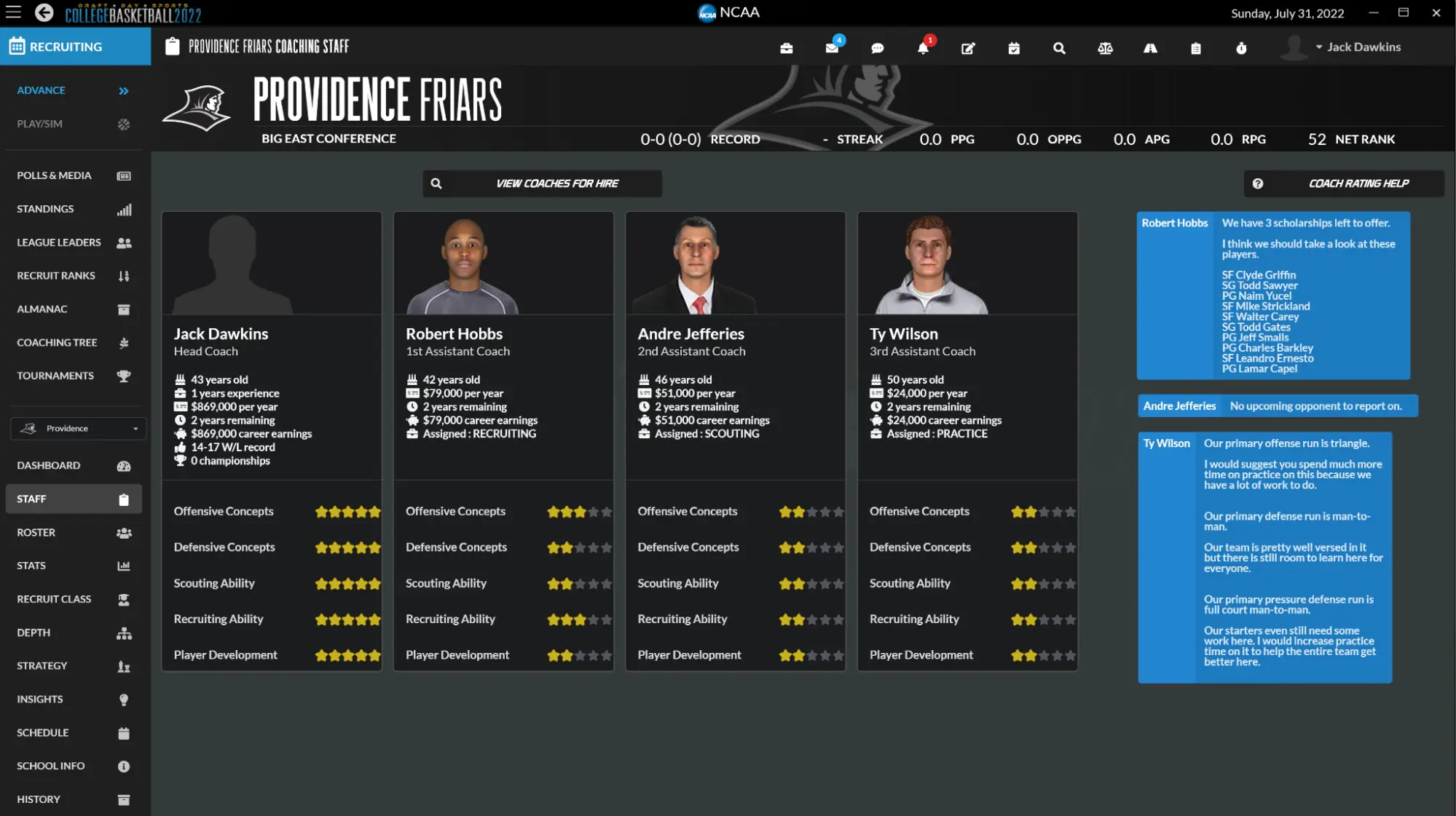Screen dimensions: 1456x816
Task: Open the chat messages icon
Action: click(x=878, y=48)
